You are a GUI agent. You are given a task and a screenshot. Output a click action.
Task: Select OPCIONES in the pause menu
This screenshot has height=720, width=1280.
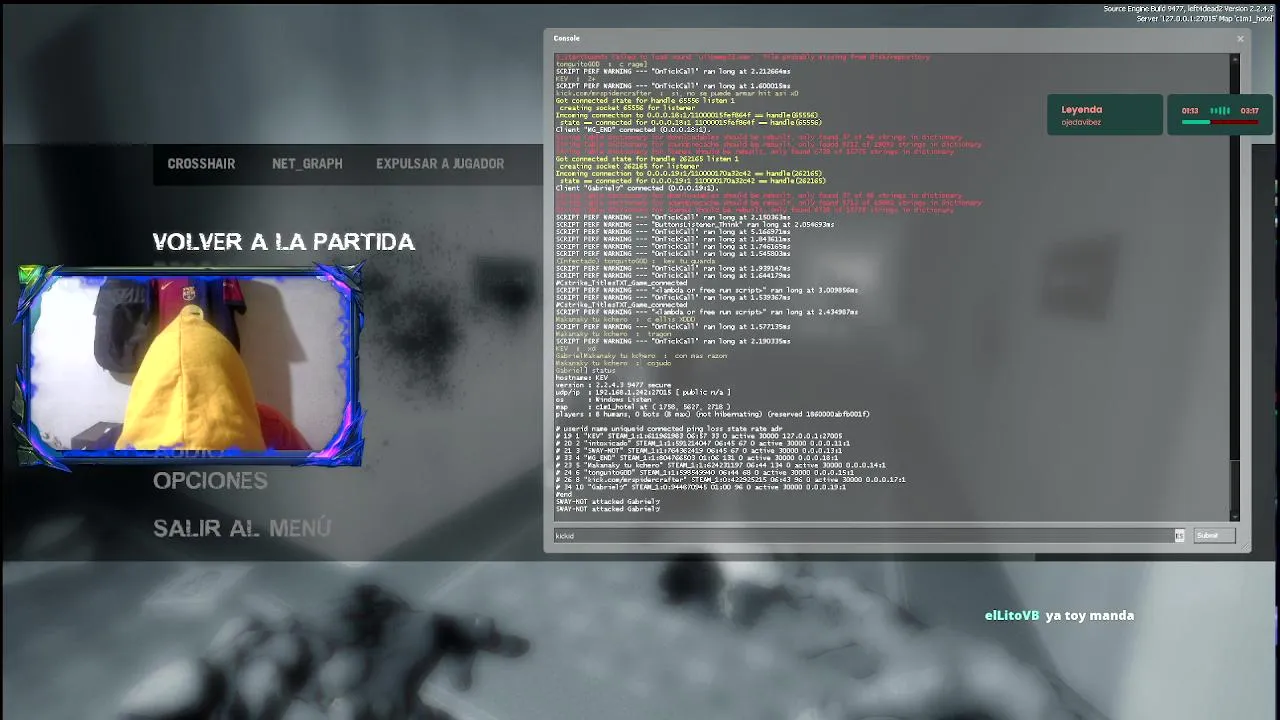click(x=210, y=481)
